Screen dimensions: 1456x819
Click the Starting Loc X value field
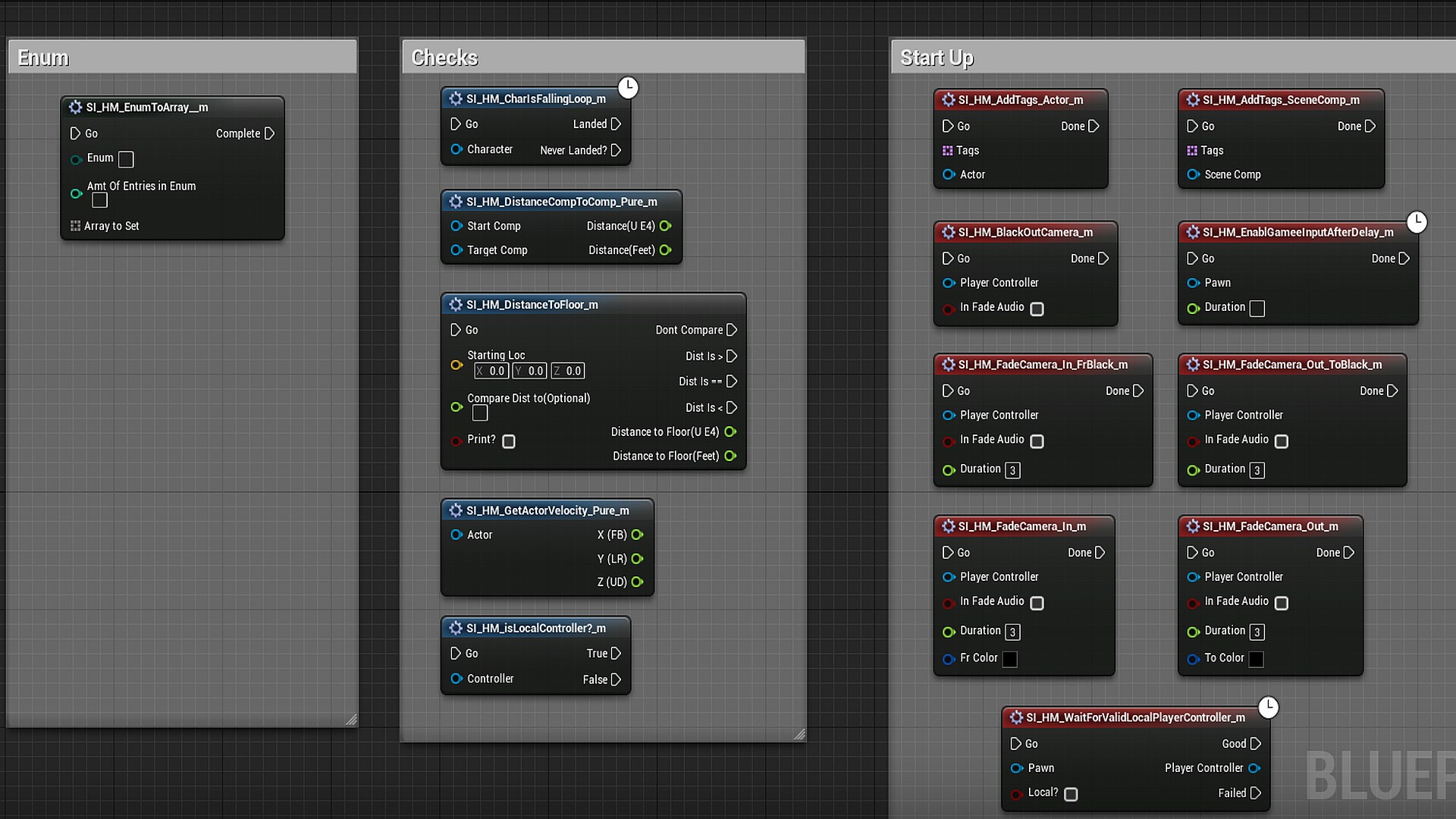click(491, 371)
